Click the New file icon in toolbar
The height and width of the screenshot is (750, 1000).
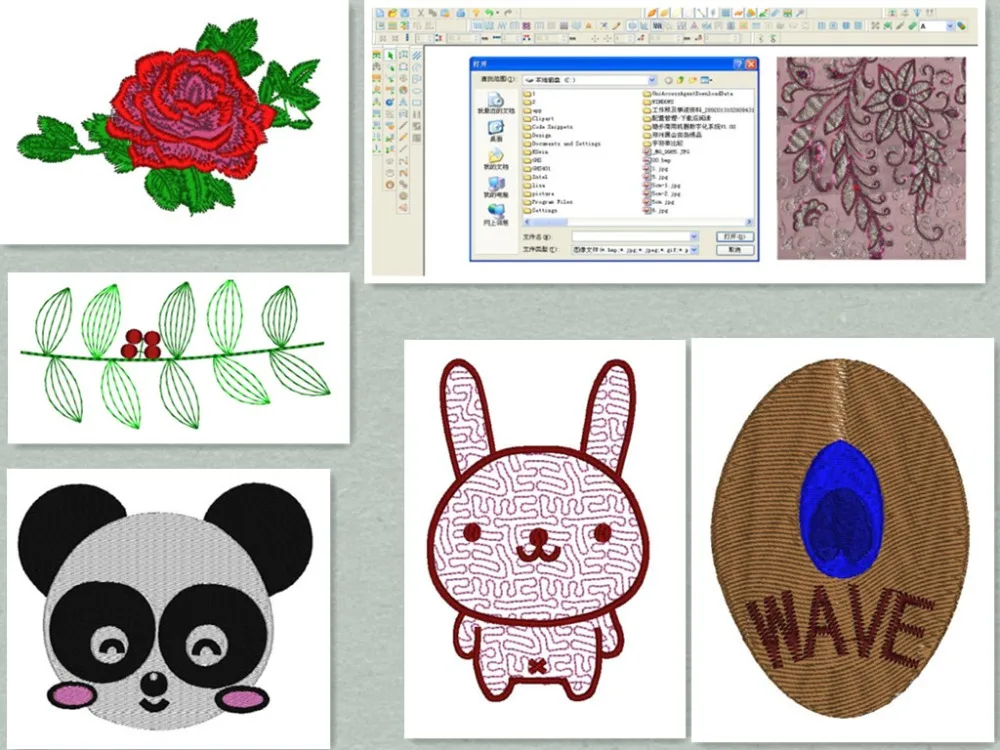tap(380, 13)
